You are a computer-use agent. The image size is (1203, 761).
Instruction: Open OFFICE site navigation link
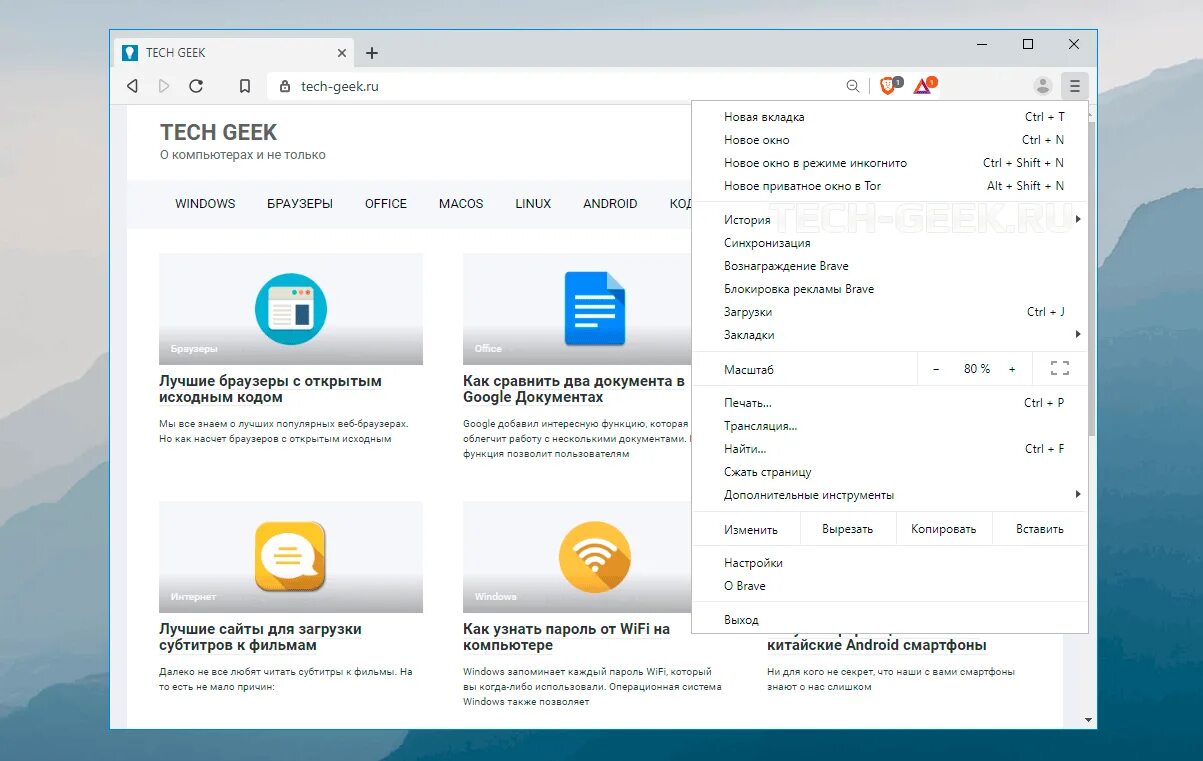point(386,203)
